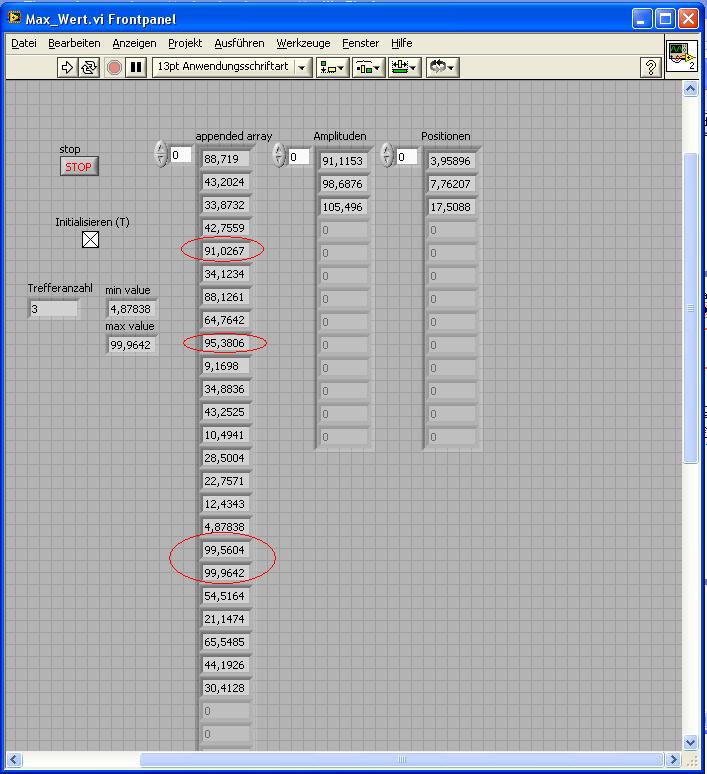This screenshot has width=707, height=774.
Task: Select Positionen value 17,5088
Action: point(452,207)
